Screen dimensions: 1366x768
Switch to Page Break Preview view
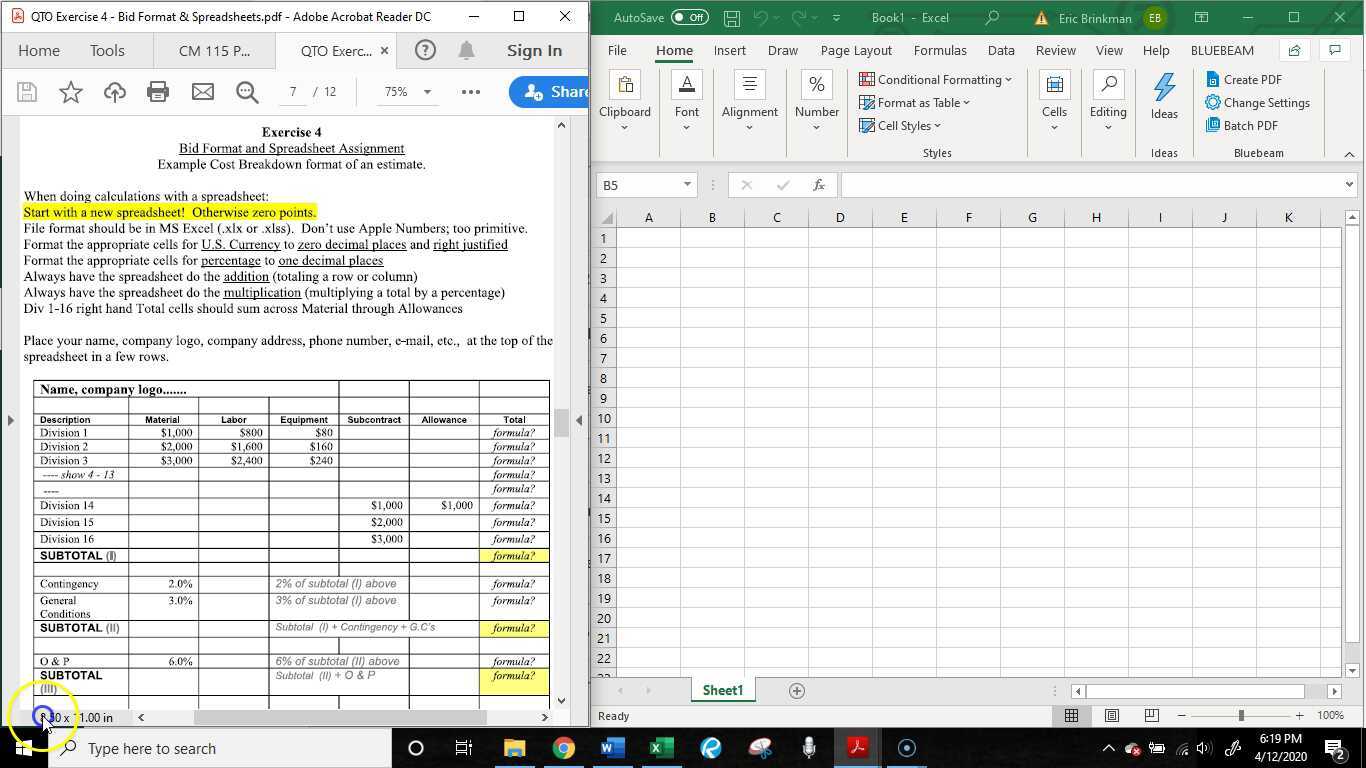click(x=1151, y=716)
